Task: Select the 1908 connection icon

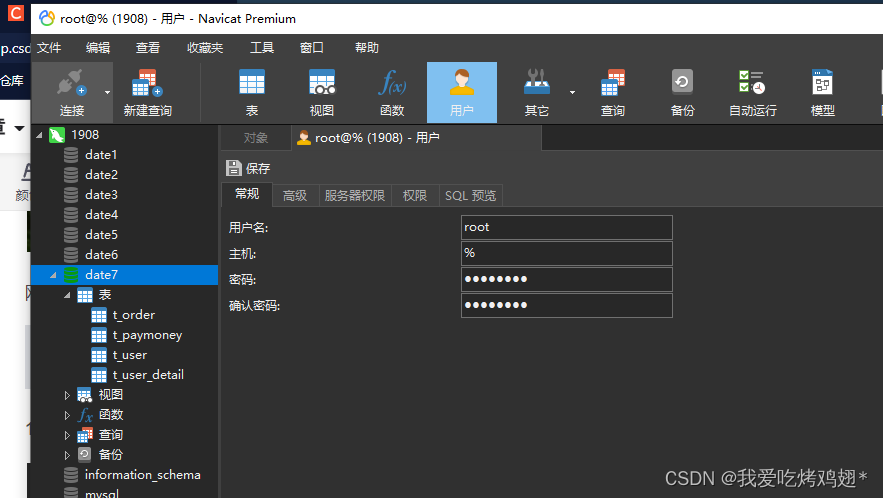Action: click(x=57, y=135)
